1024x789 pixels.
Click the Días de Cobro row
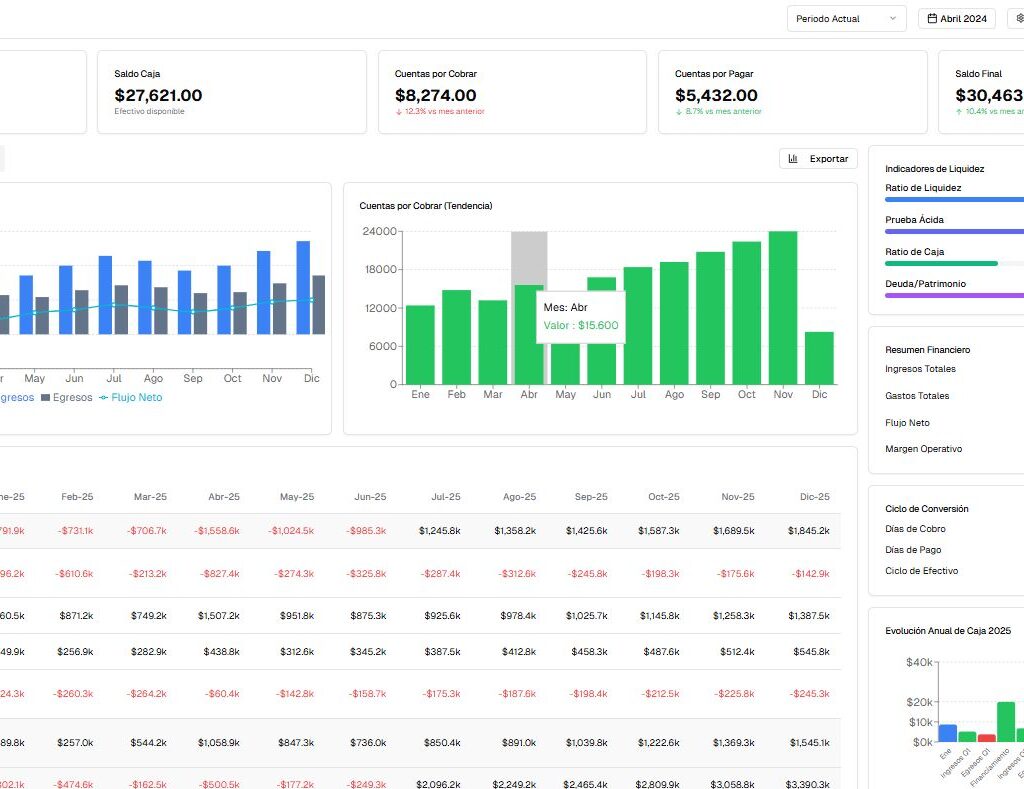pos(954,529)
